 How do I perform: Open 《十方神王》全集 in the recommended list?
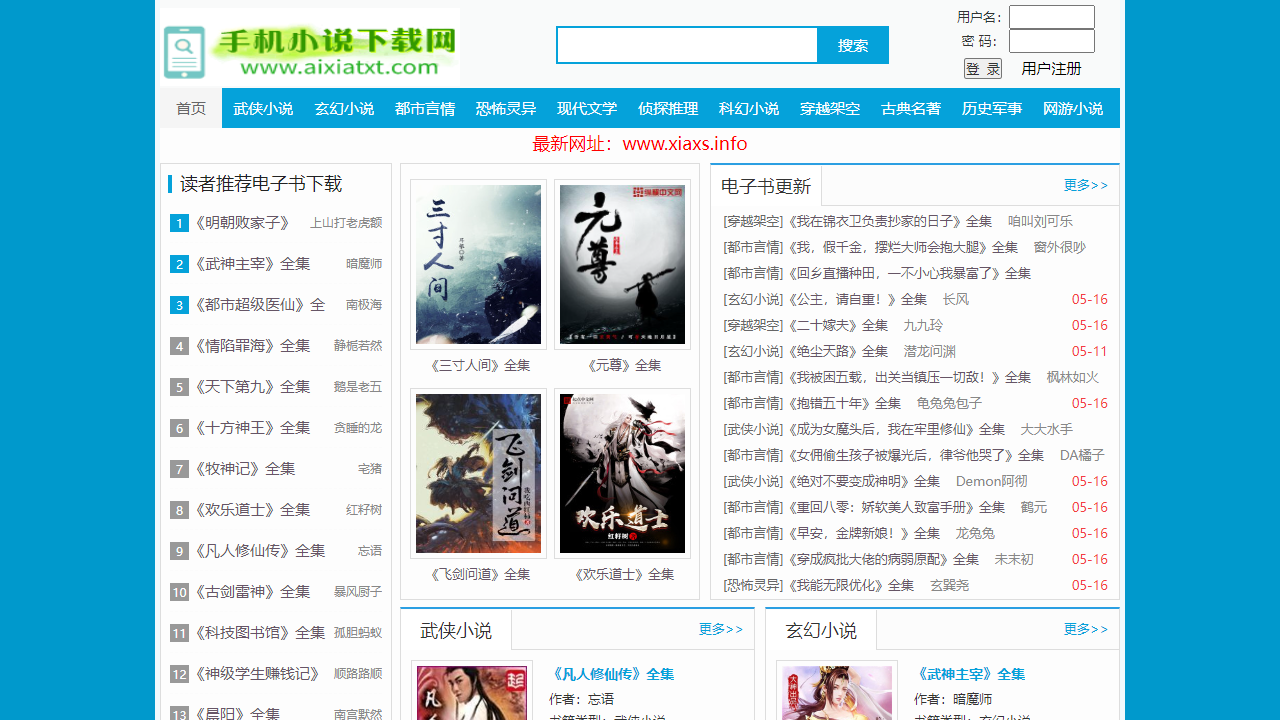[252, 428]
